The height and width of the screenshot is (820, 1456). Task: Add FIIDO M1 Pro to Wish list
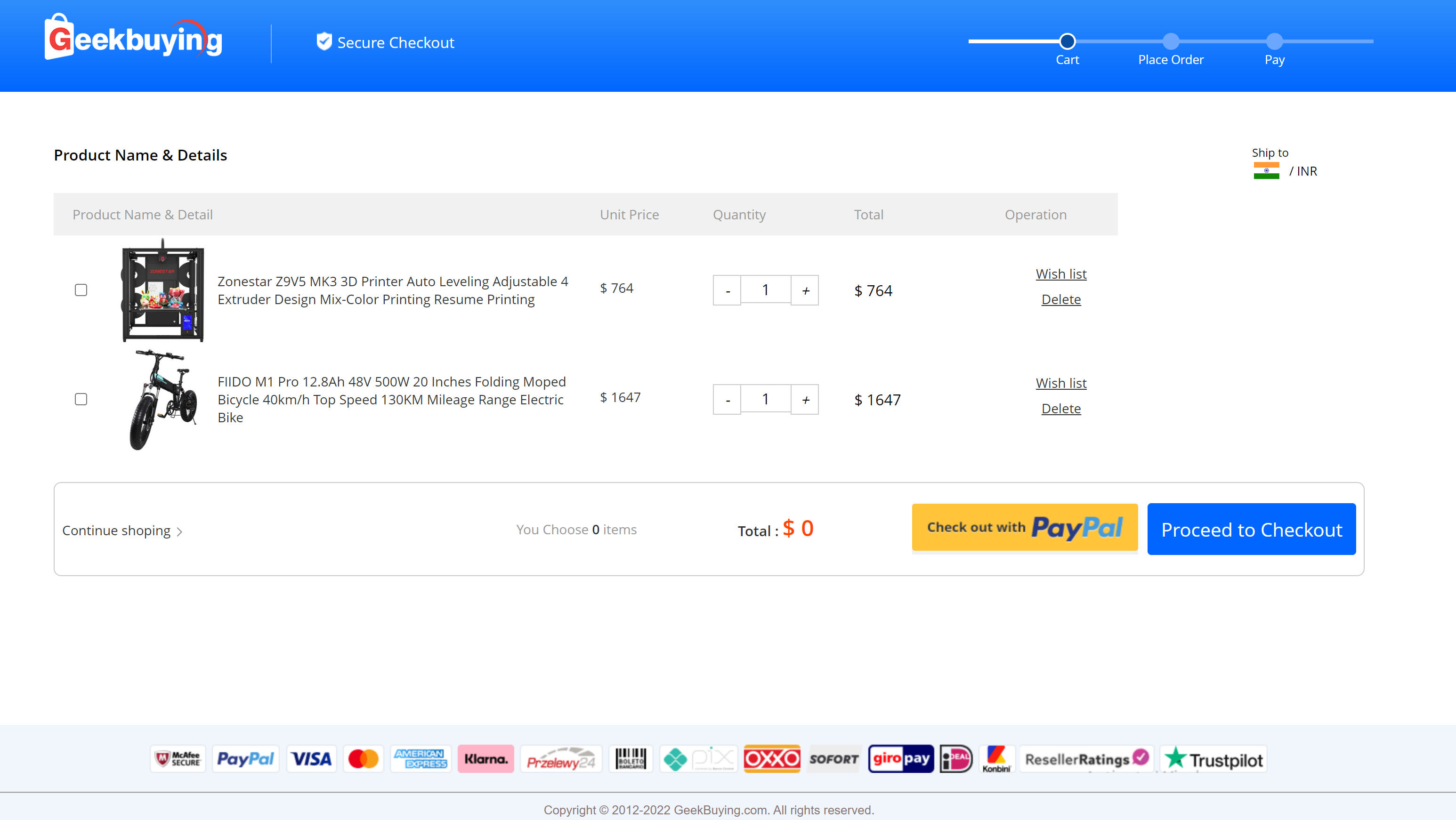point(1061,383)
